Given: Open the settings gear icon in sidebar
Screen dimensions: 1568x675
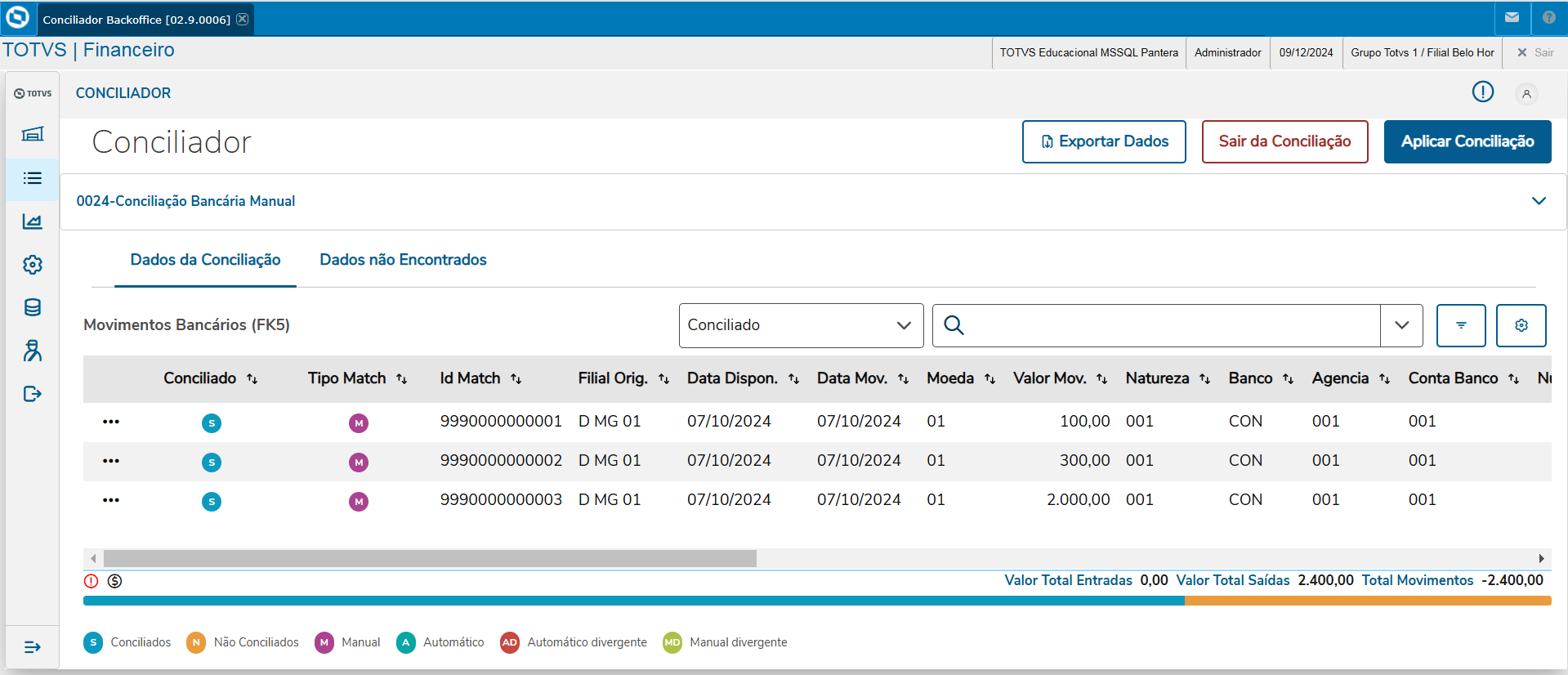Looking at the screenshot, I should point(33,265).
